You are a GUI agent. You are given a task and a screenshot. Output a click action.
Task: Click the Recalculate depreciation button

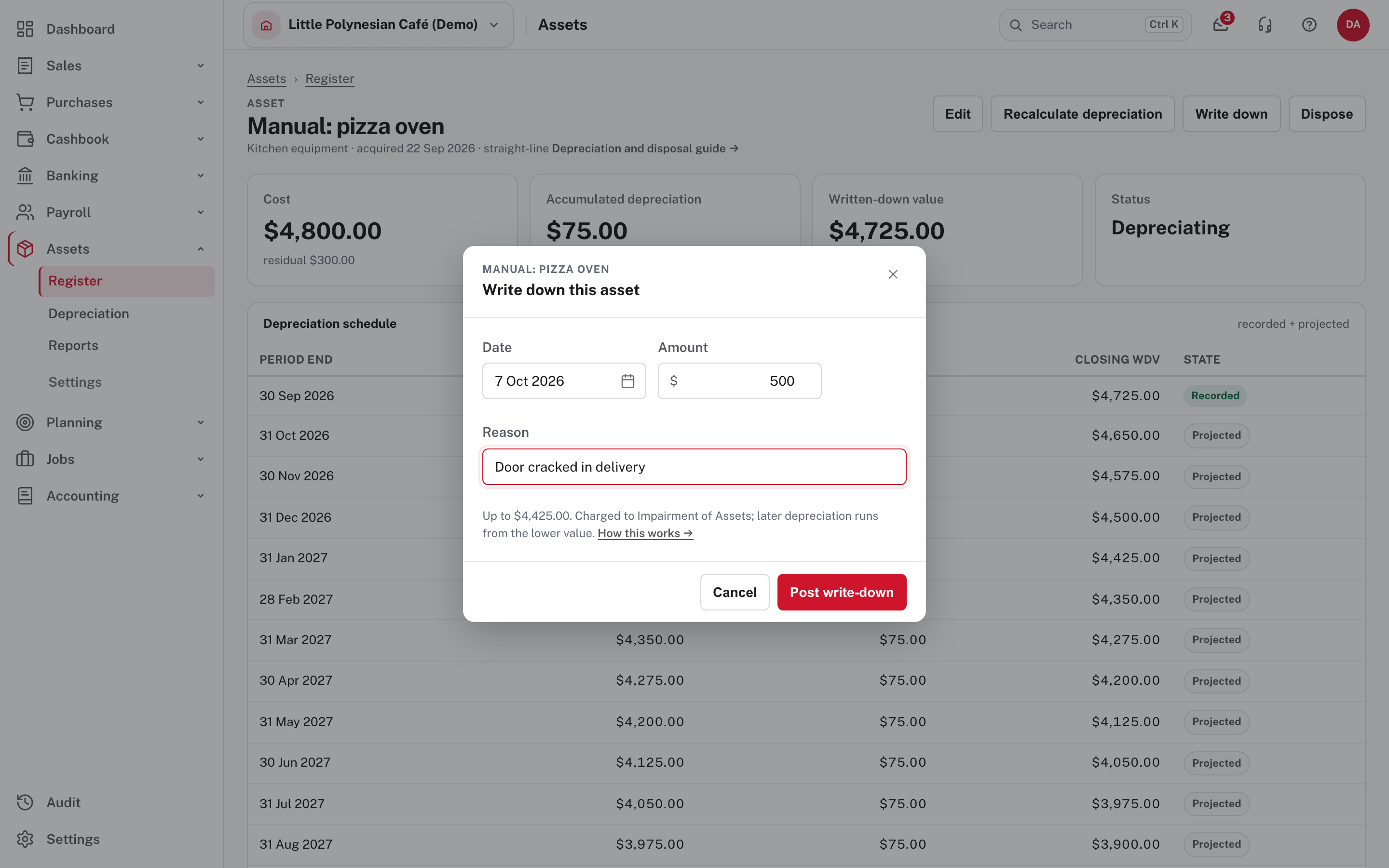(1082, 114)
